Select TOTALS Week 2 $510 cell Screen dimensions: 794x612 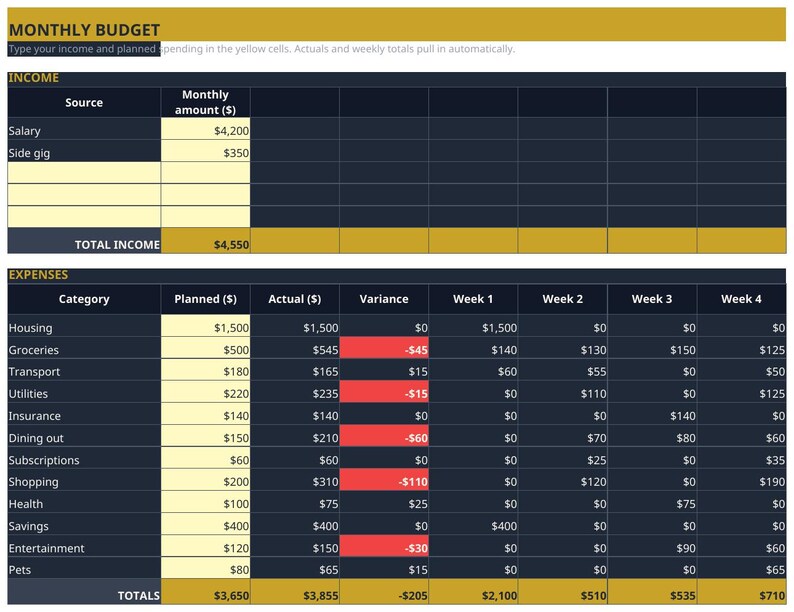point(563,592)
